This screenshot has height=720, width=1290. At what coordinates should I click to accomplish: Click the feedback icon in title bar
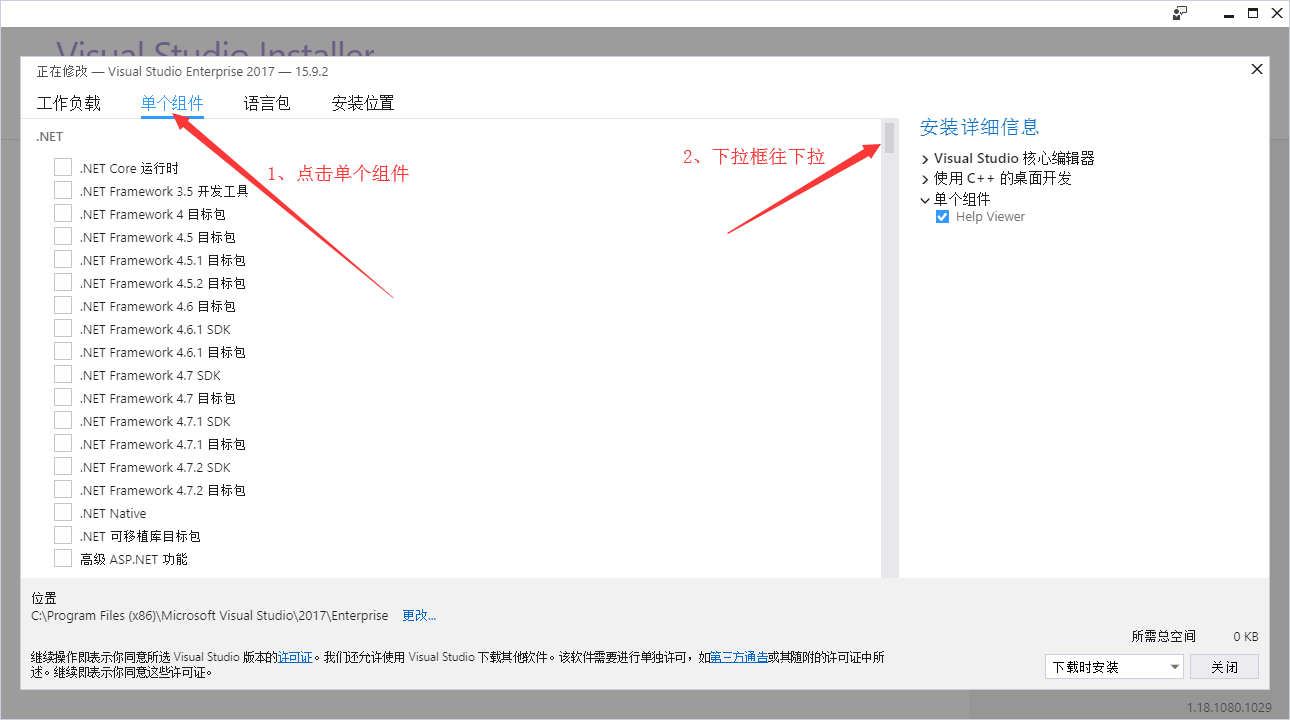1181,13
